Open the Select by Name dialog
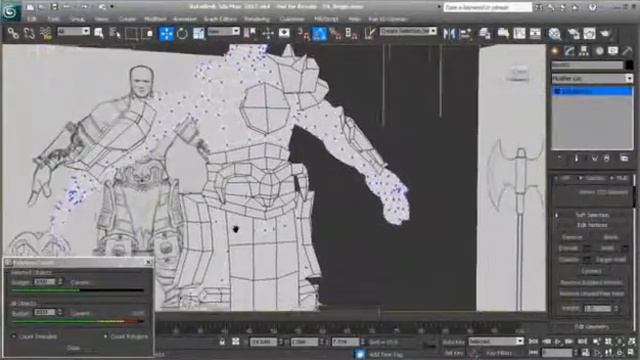The width and height of the screenshot is (640, 360). point(115,33)
